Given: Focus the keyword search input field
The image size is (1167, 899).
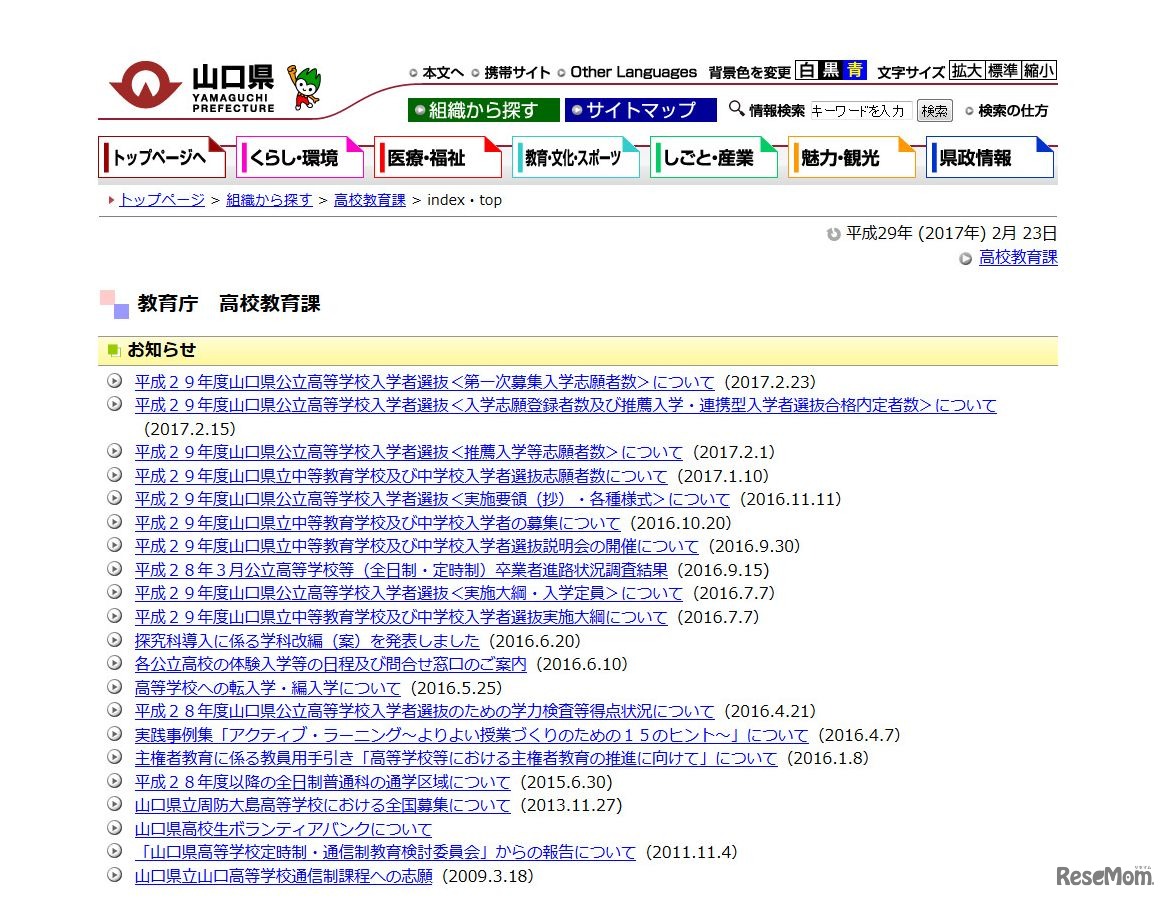Looking at the screenshot, I should click(861, 111).
